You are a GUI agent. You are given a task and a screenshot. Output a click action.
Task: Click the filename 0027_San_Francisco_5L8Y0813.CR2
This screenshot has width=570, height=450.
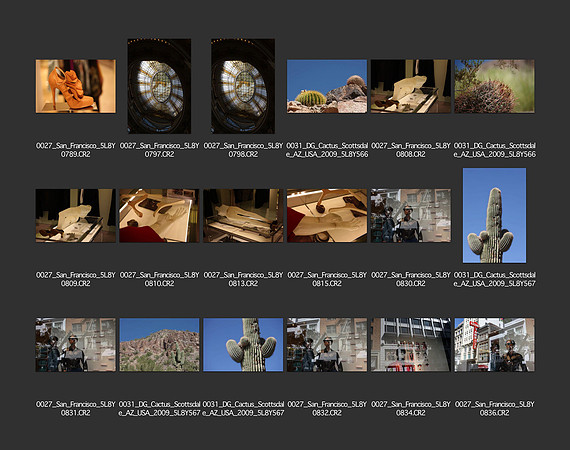point(243,279)
